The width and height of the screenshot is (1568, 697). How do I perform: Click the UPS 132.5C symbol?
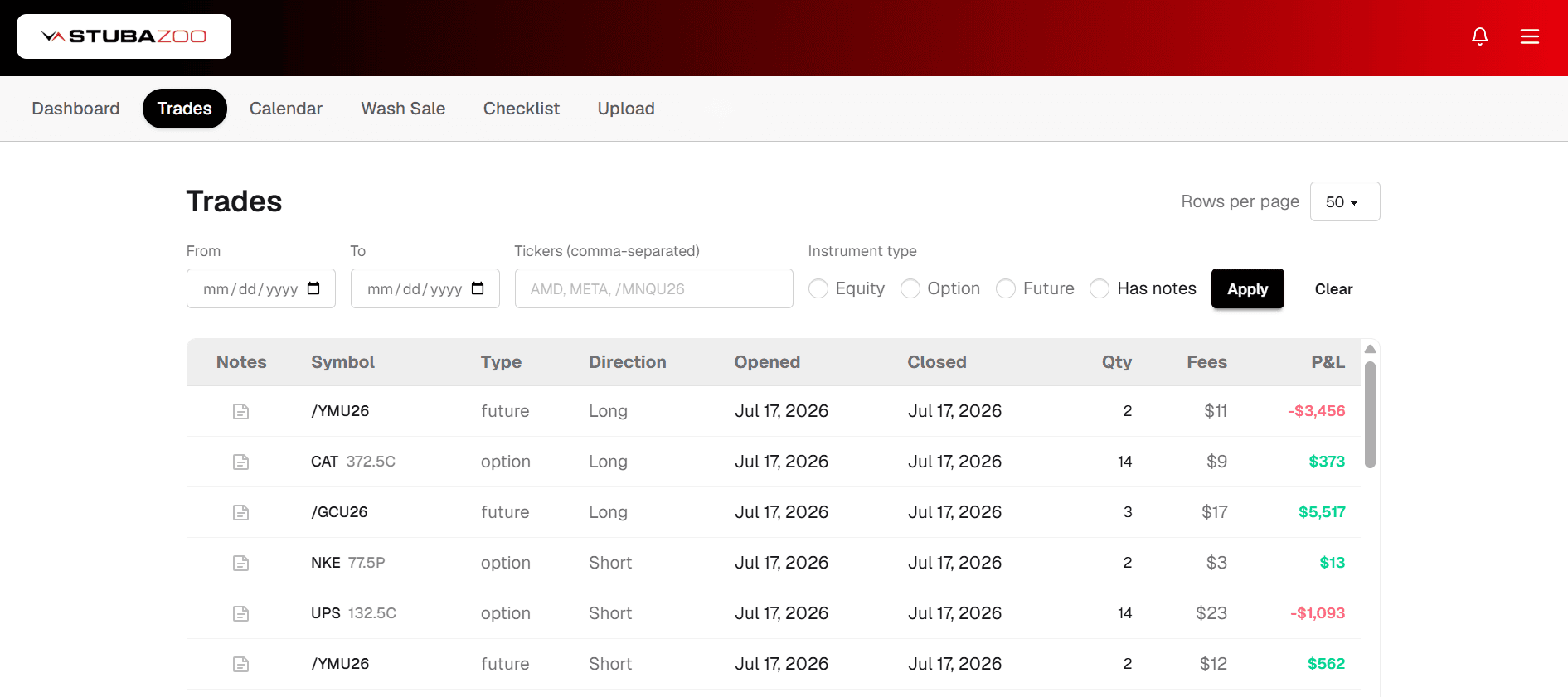(x=353, y=613)
